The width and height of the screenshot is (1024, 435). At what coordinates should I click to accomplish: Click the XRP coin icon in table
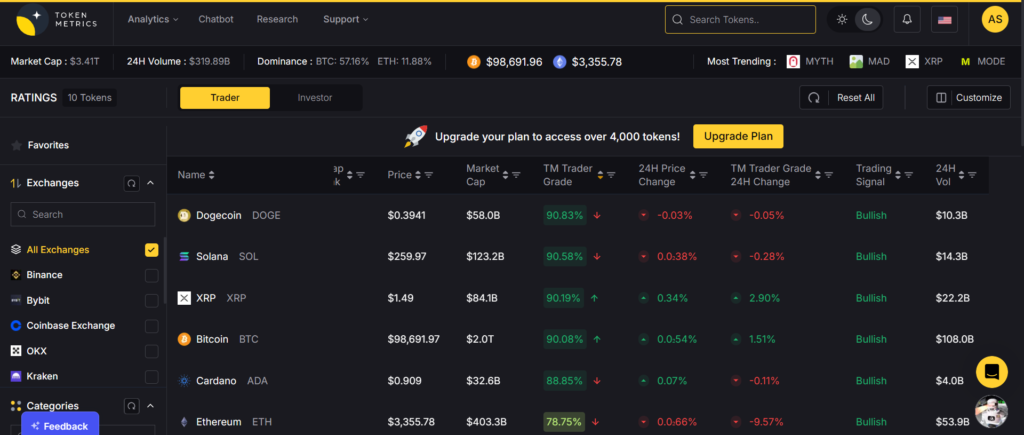184,298
